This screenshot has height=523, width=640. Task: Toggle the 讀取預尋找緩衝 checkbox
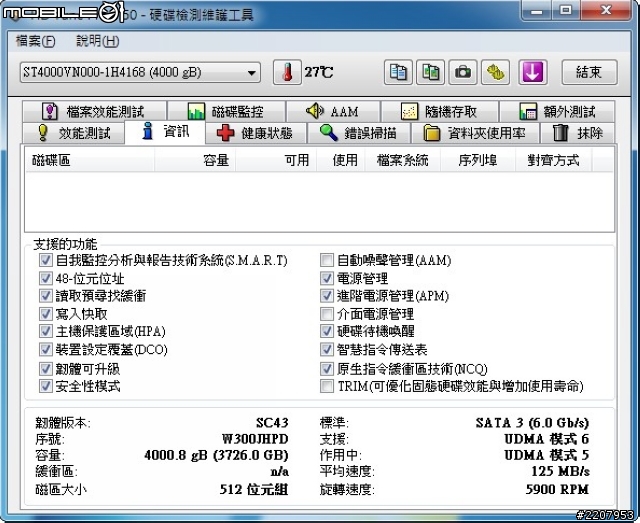(x=45, y=296)
